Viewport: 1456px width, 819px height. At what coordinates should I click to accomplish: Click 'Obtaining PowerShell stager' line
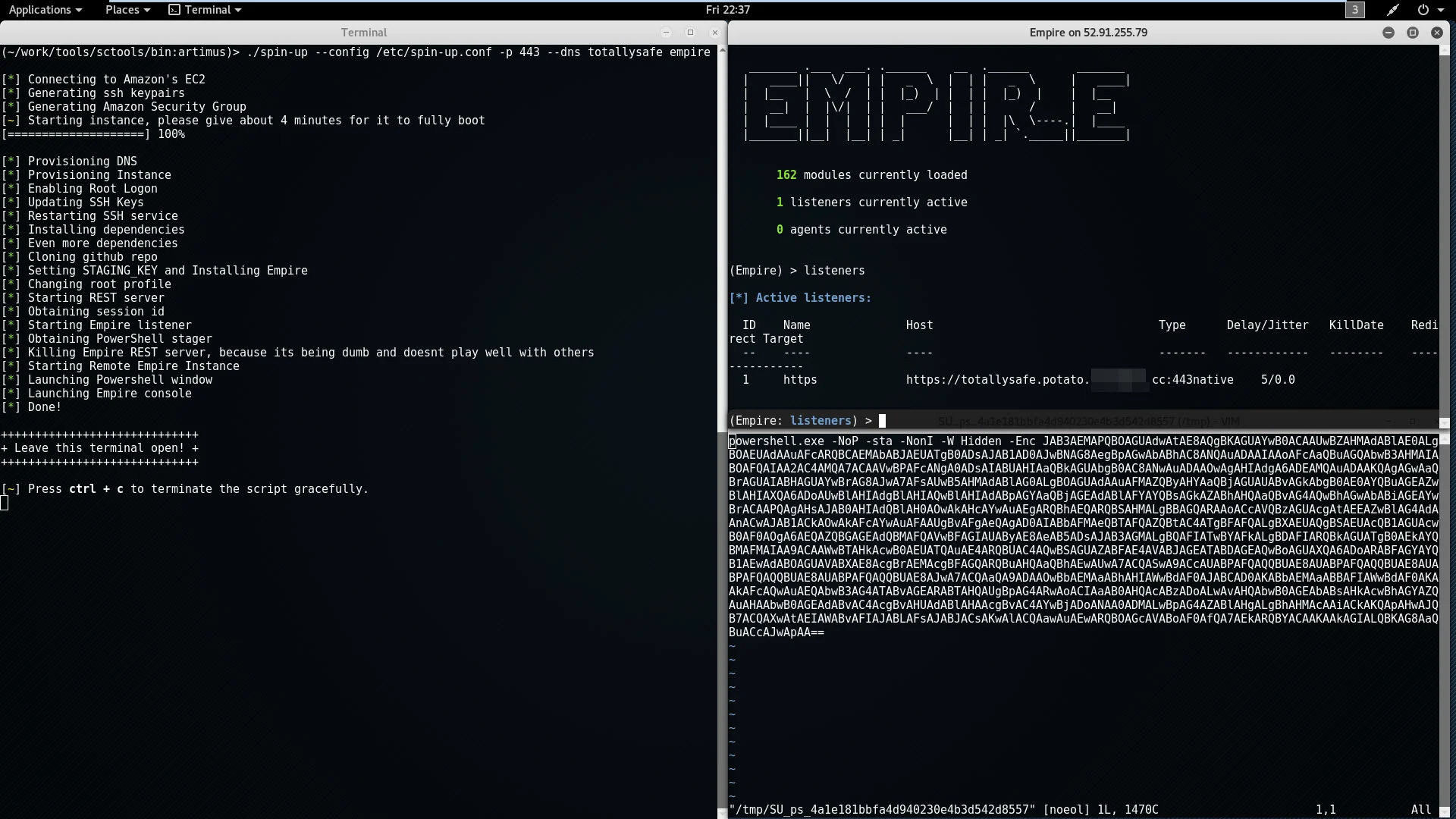click(107, 339)
